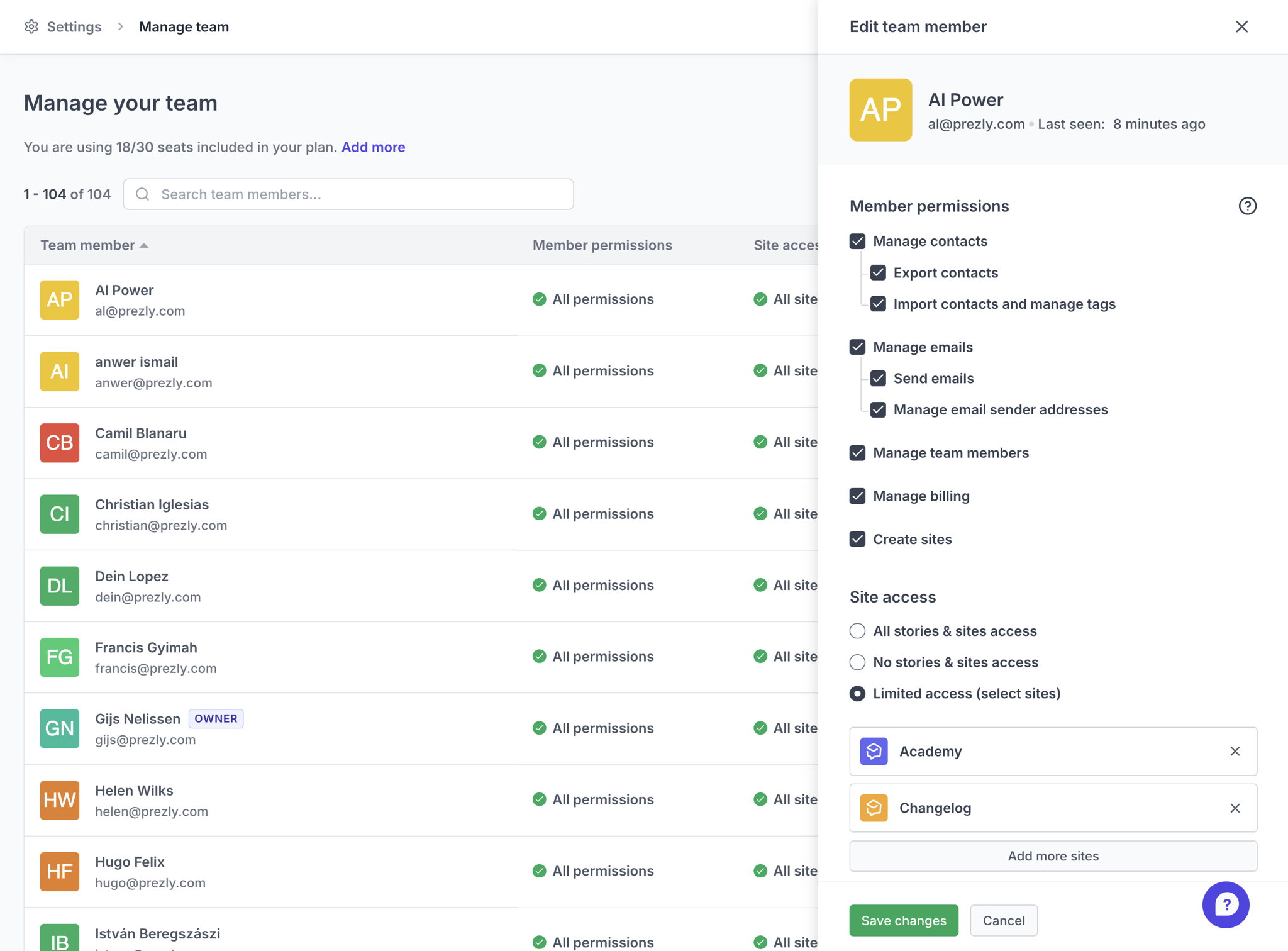This screenshot has width=1288, height=951.
Task: Click the AP avatar in the edit panel
Action: click(880, 110)
